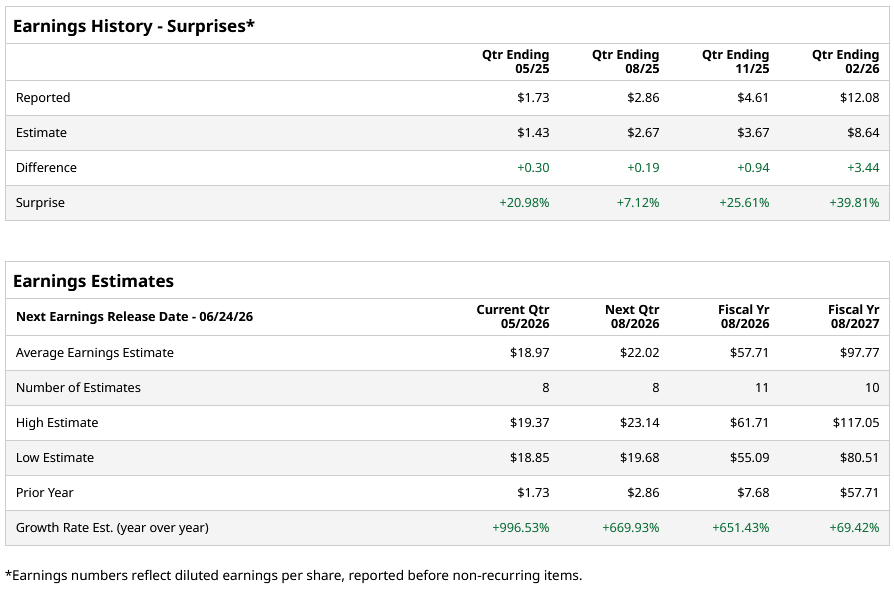Click the Earnings History - Surprises heading

coord(134,26)
